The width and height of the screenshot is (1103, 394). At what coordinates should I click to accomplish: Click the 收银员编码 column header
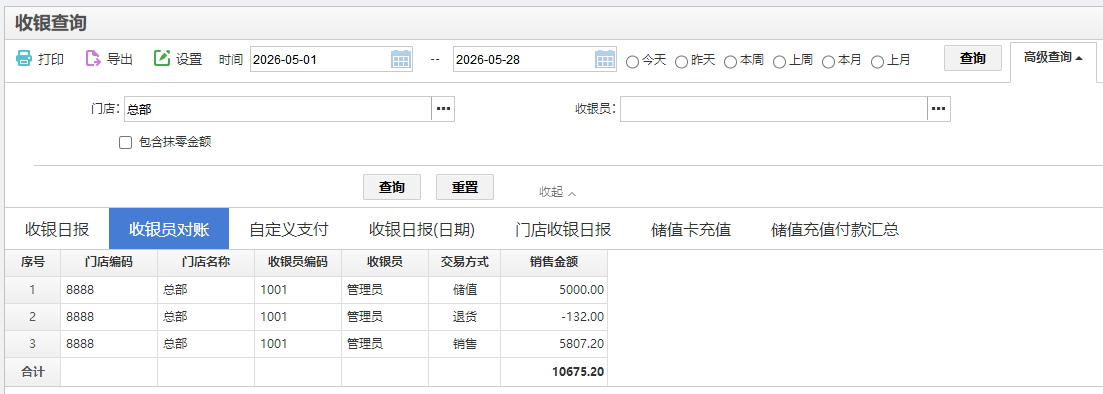[298, 262]
